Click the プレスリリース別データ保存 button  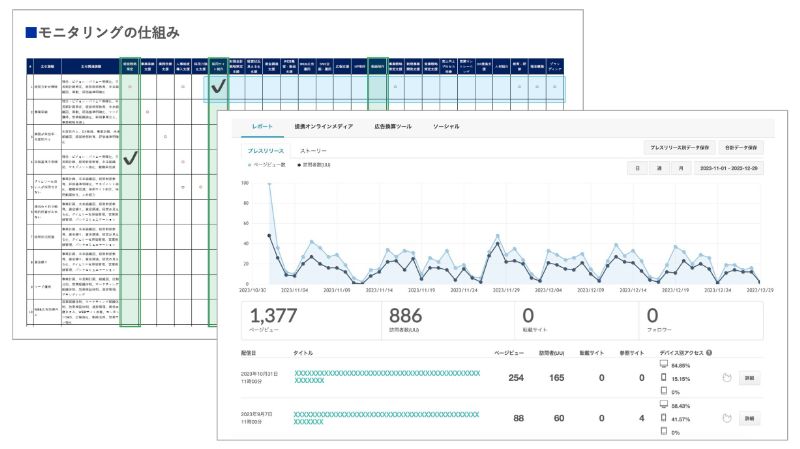pos(679,147)
